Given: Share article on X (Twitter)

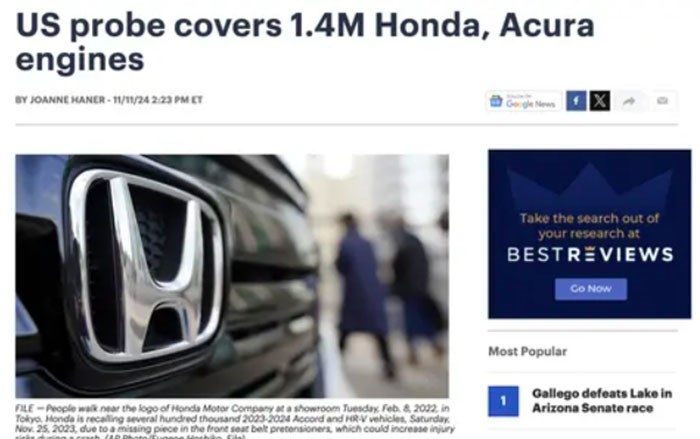Looking at the screenshot, I should (x=600, y=100).
